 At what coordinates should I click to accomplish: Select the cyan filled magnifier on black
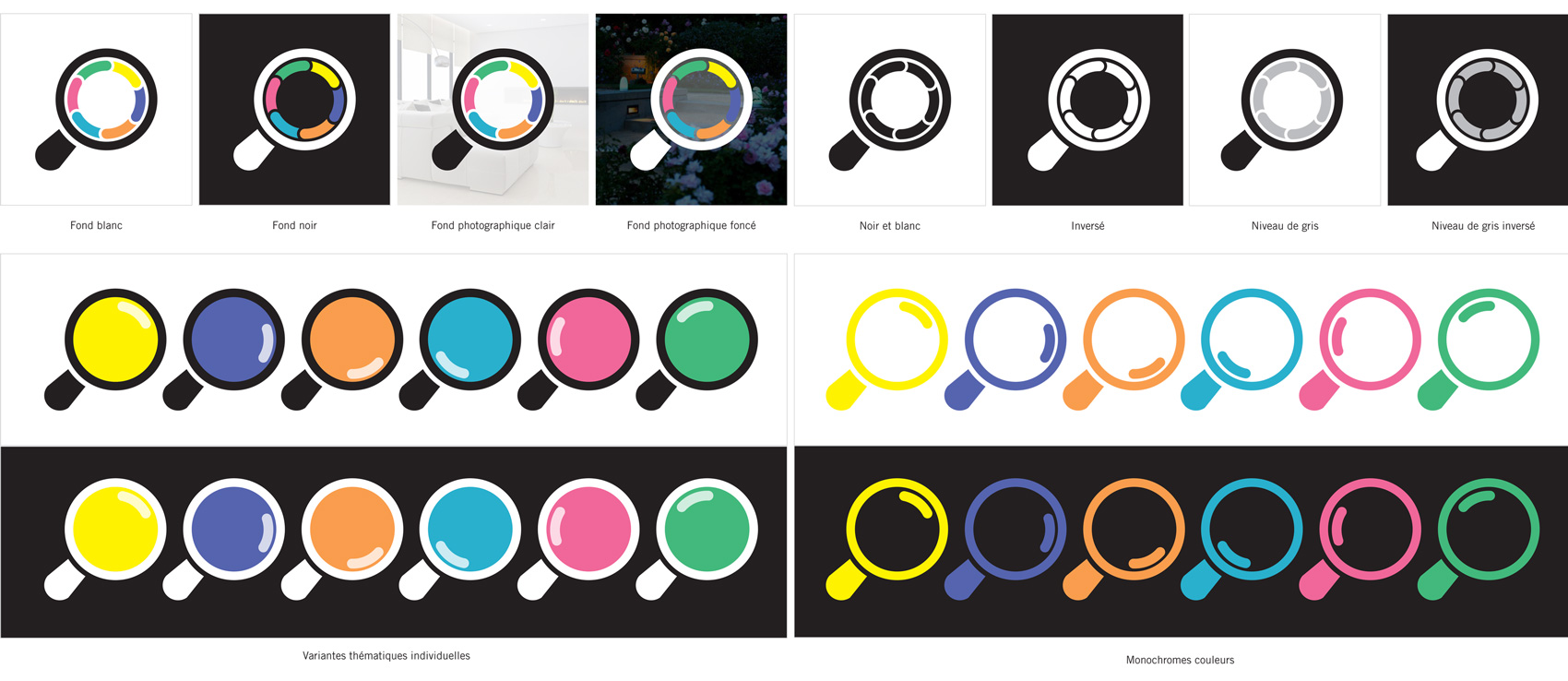click(459, 539)
